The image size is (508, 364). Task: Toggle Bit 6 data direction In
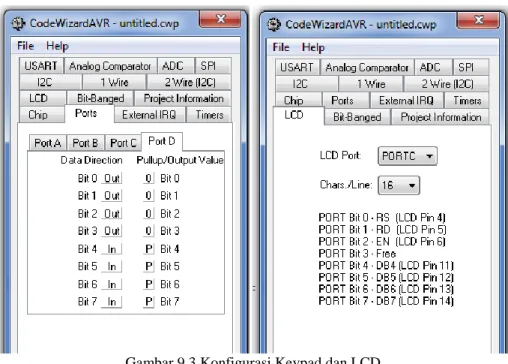[x=112, y=284]
